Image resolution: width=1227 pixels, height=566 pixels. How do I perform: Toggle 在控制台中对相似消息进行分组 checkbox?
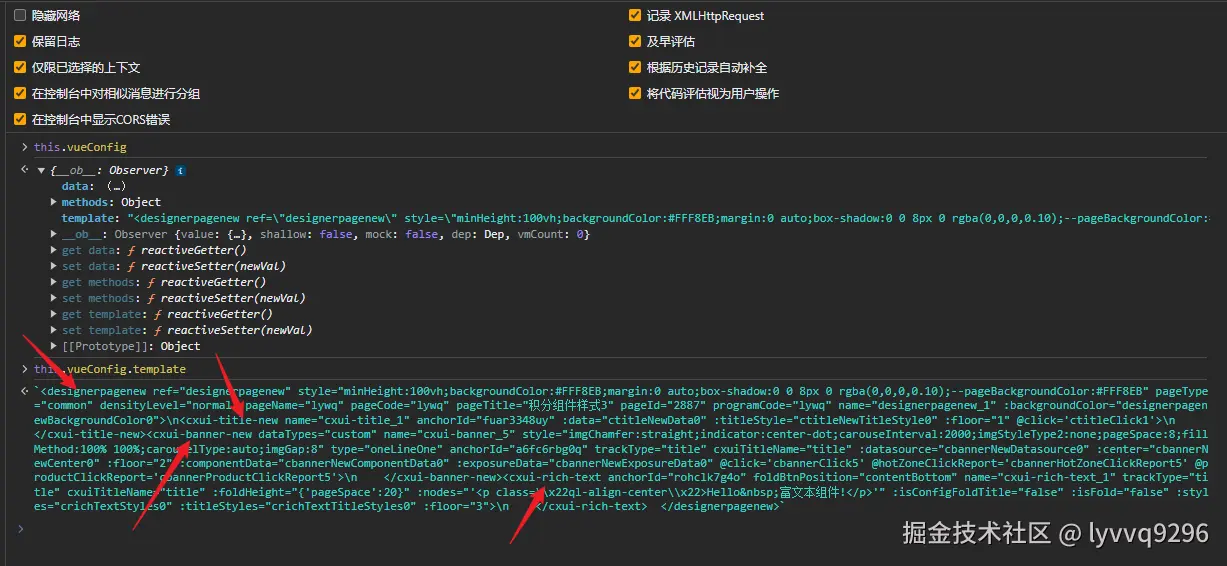(x=20, y=94)
